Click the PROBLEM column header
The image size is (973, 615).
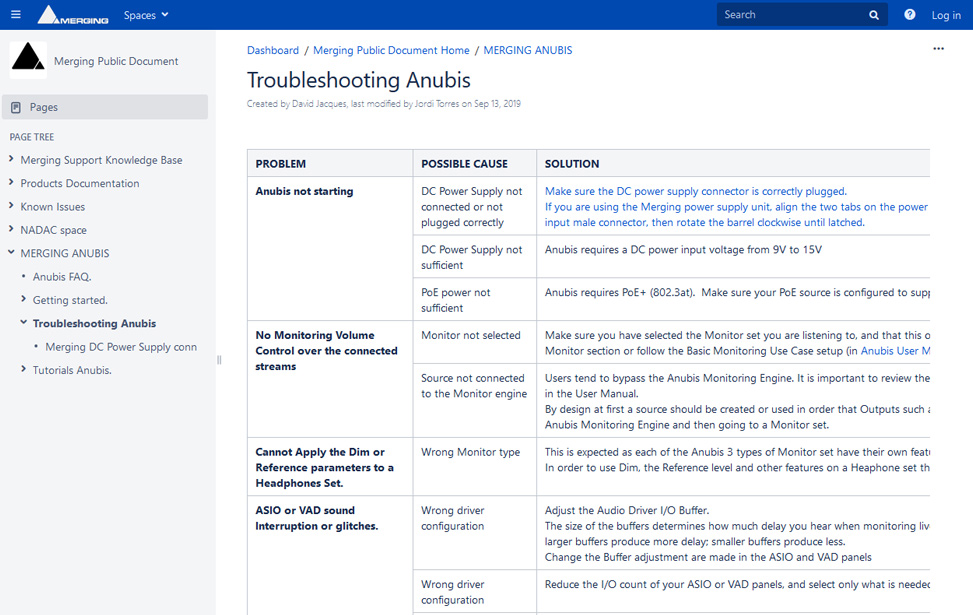pos(330,163)
